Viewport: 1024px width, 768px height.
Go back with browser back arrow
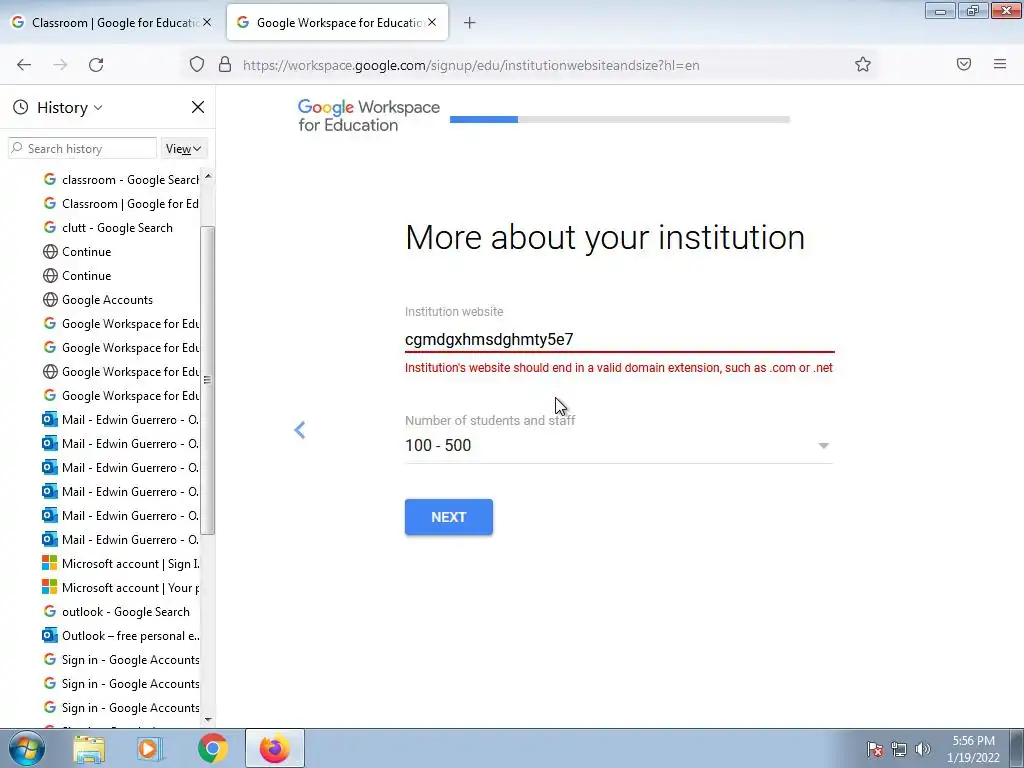click(24, 65)
